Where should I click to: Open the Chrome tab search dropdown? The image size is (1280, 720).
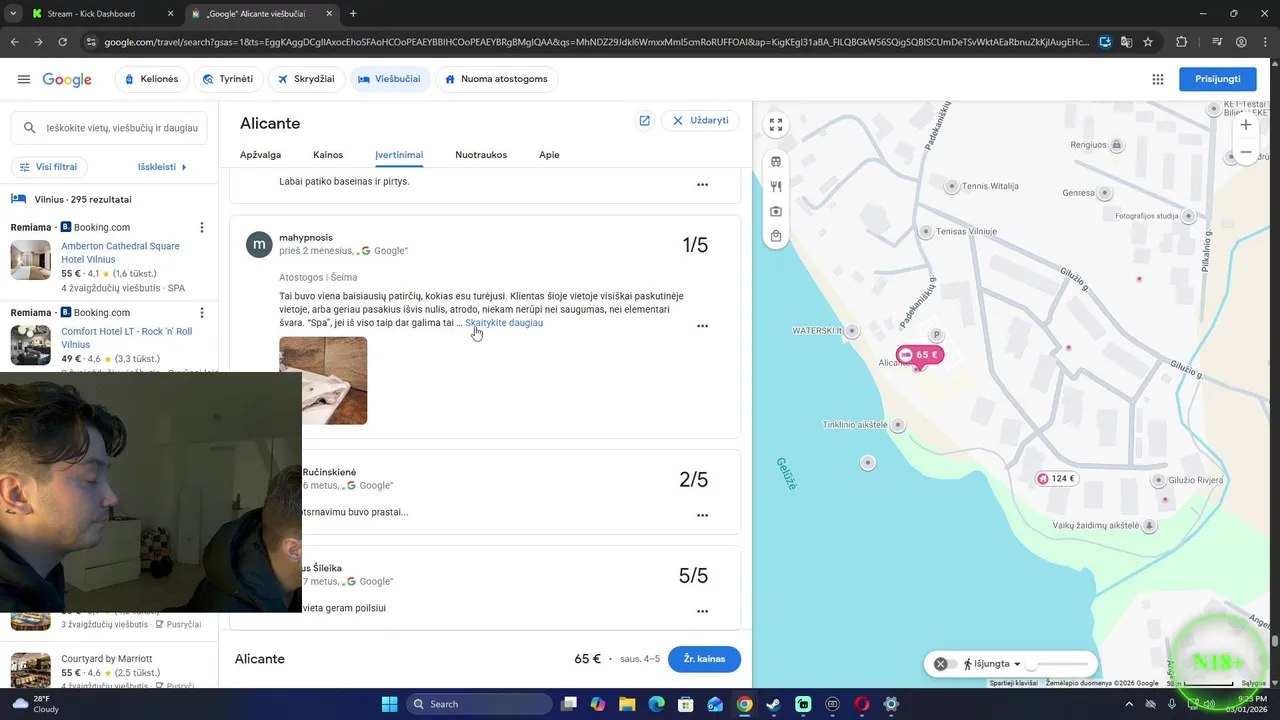[13, 13]
